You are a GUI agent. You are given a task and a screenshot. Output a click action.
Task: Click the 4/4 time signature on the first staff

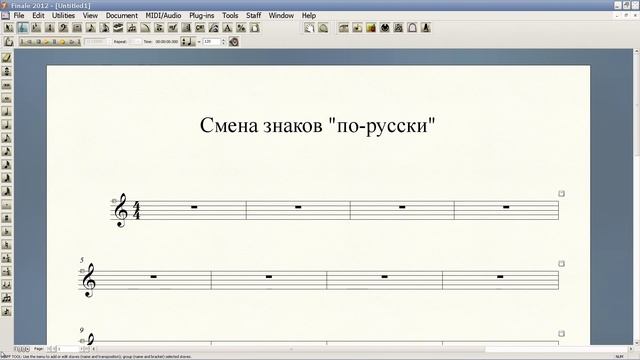pyautogui.click(x=136, y=210)
